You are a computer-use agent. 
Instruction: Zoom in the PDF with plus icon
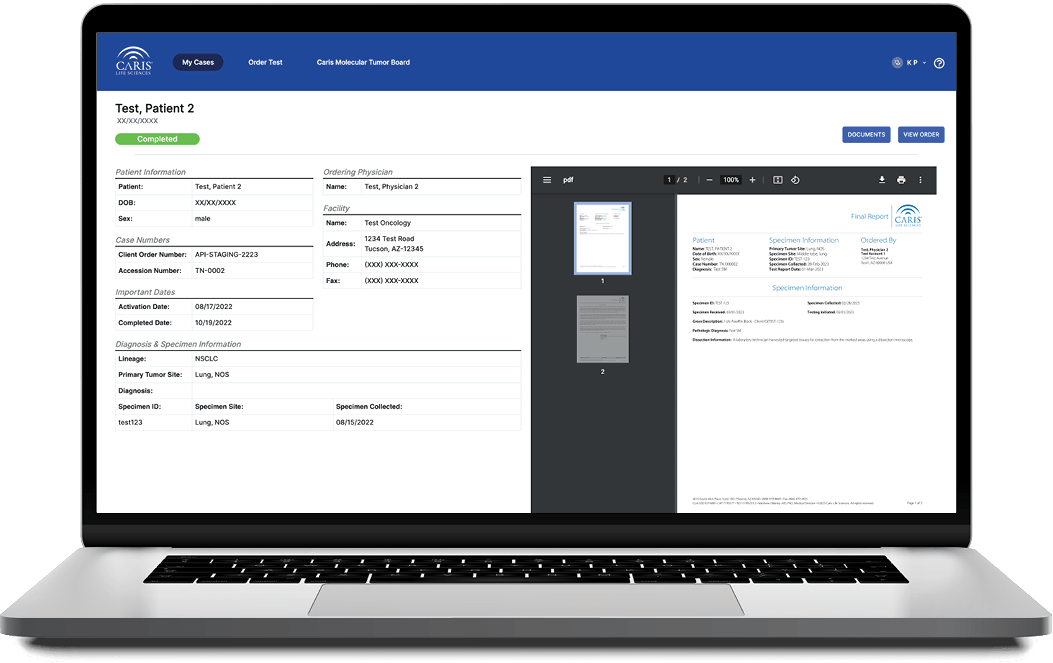tap(752, 180)
